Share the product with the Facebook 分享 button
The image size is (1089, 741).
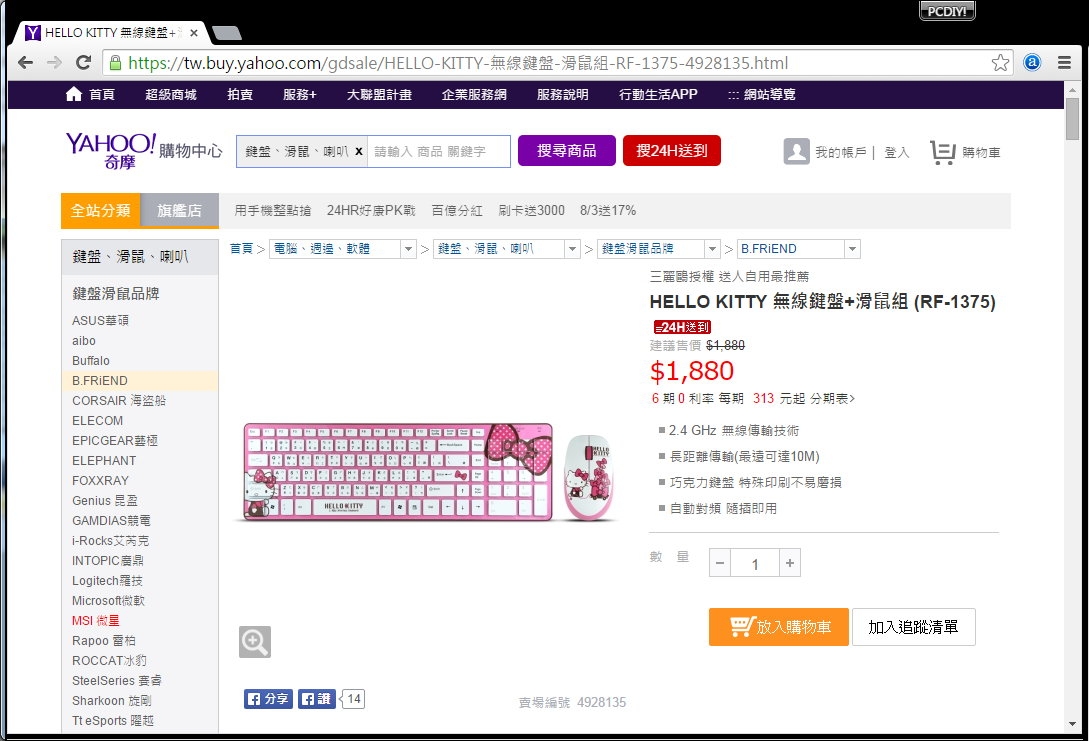[268, 699]
